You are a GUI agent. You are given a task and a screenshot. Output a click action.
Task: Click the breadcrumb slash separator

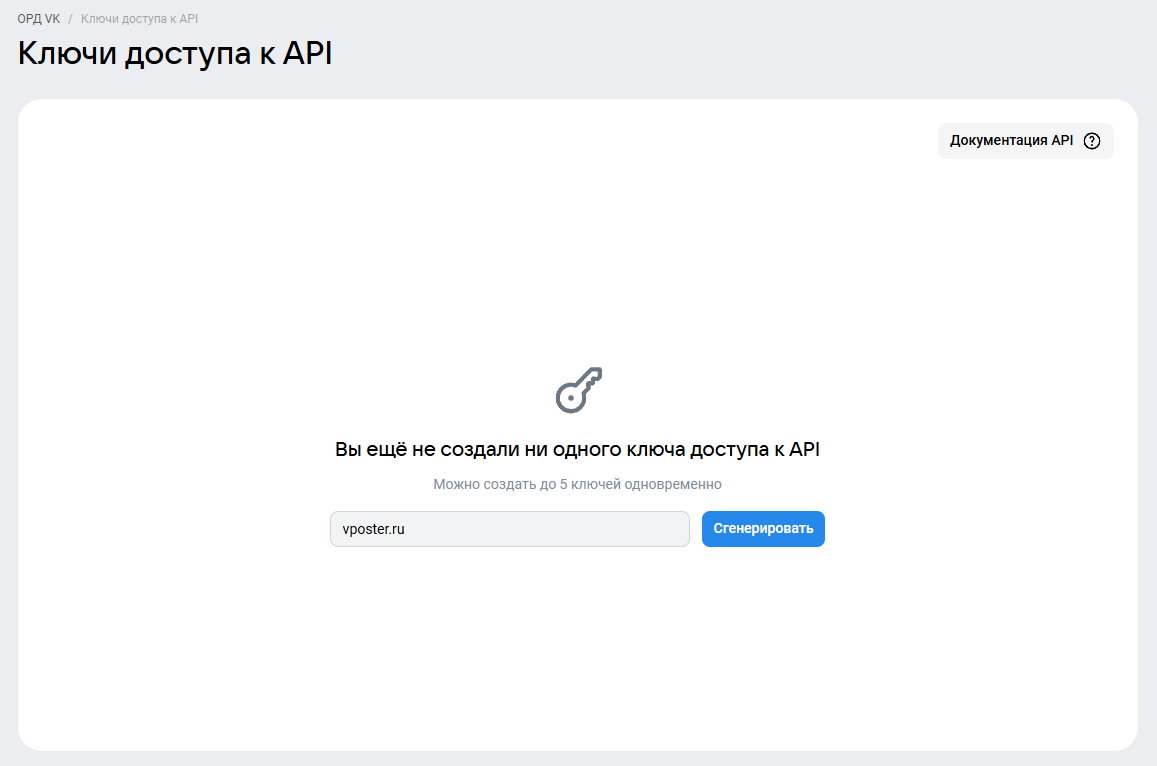(x=71, y=19)
